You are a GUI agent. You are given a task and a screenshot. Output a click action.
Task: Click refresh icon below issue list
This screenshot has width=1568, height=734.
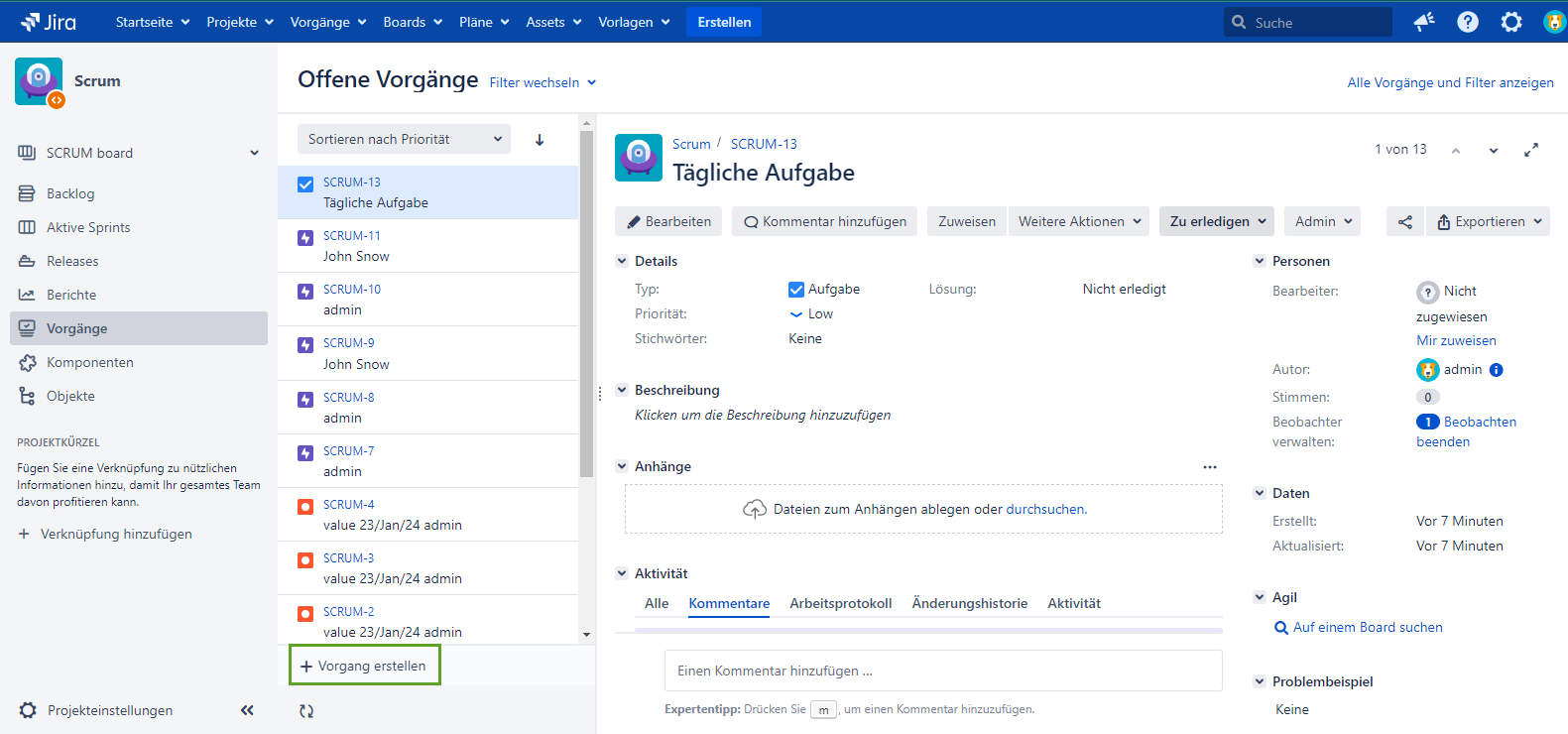coord(306,710)
